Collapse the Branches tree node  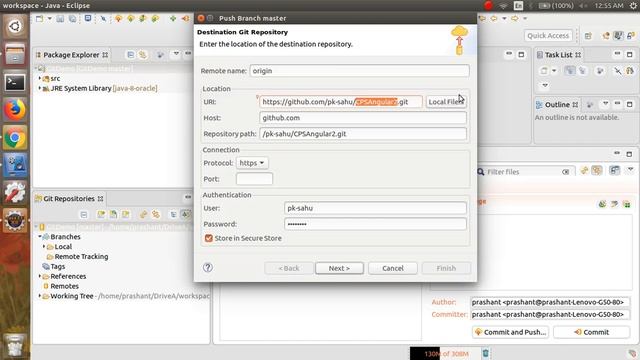click(x=40, y=236)
